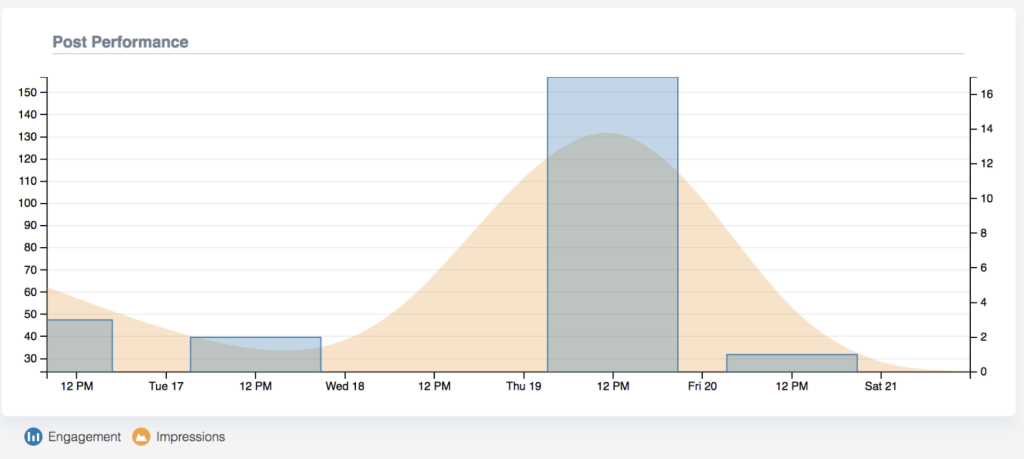This screenshot has width=1024, height=459.
Task: Toggle the Impressions series label
Action: coord(191,437)
